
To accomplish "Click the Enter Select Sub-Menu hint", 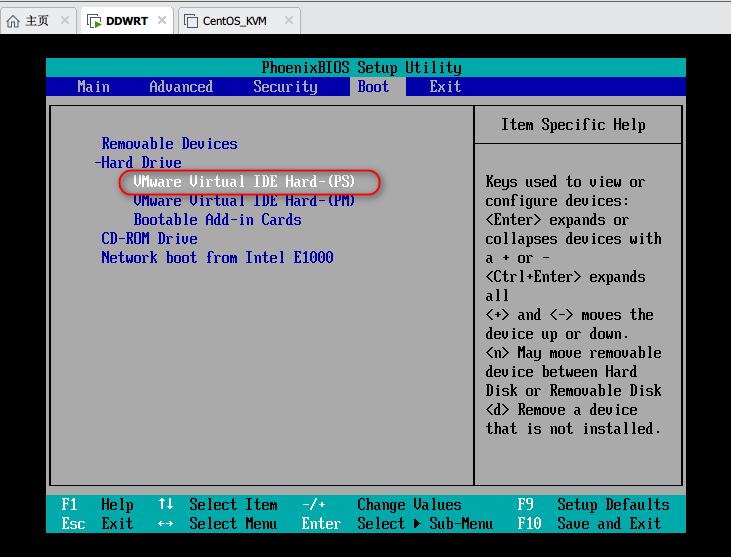I will 397,523.
